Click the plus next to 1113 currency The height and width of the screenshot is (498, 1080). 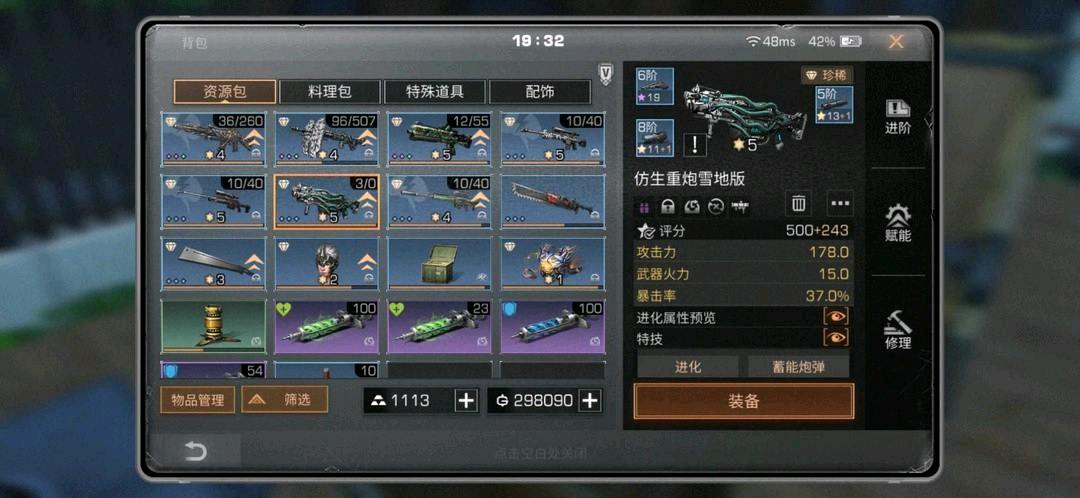(x=466, y=400)
